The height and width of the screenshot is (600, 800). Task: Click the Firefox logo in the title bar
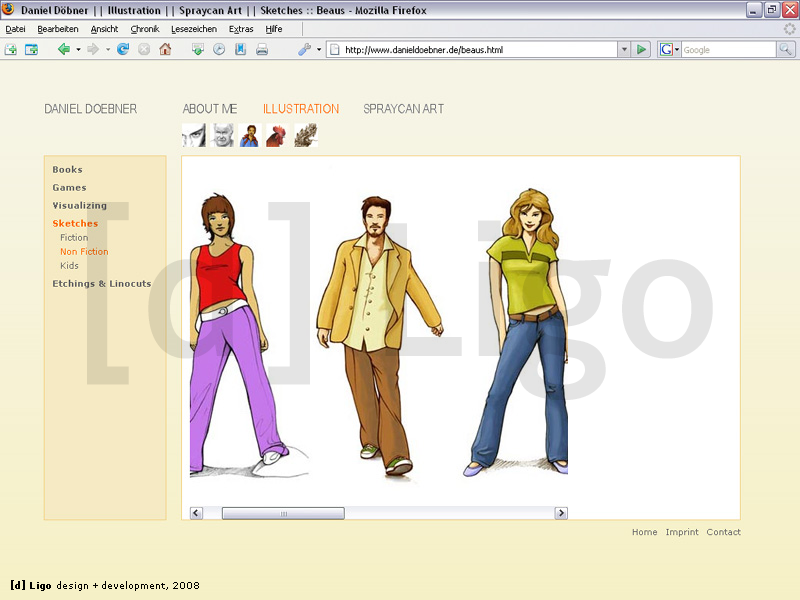coord(9,10)
